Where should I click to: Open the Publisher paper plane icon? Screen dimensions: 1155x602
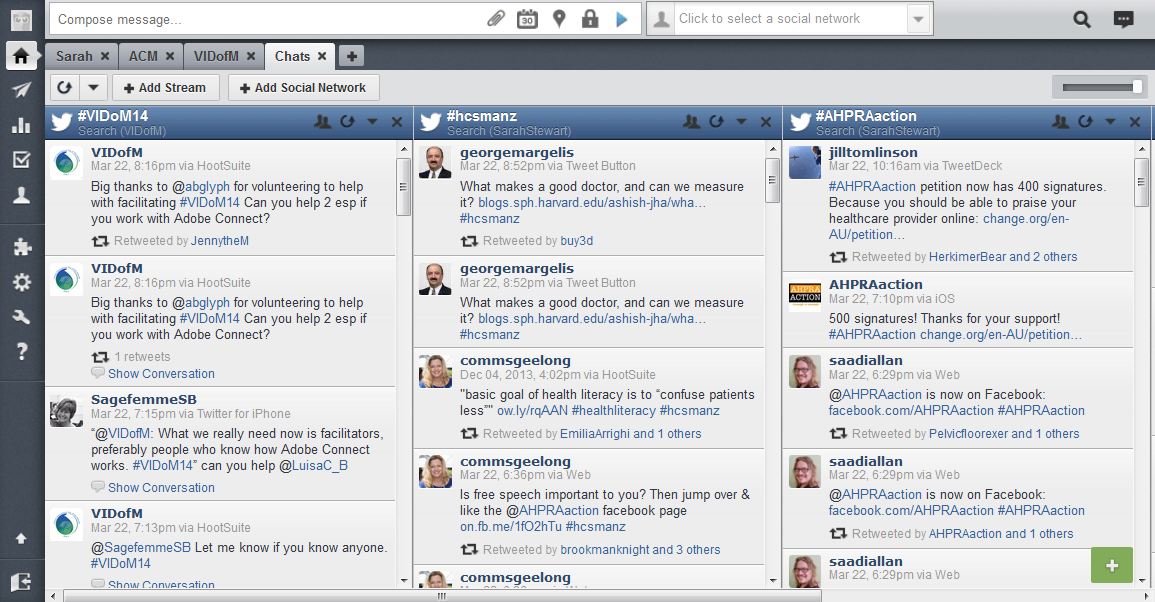click(x=21, y=90)
